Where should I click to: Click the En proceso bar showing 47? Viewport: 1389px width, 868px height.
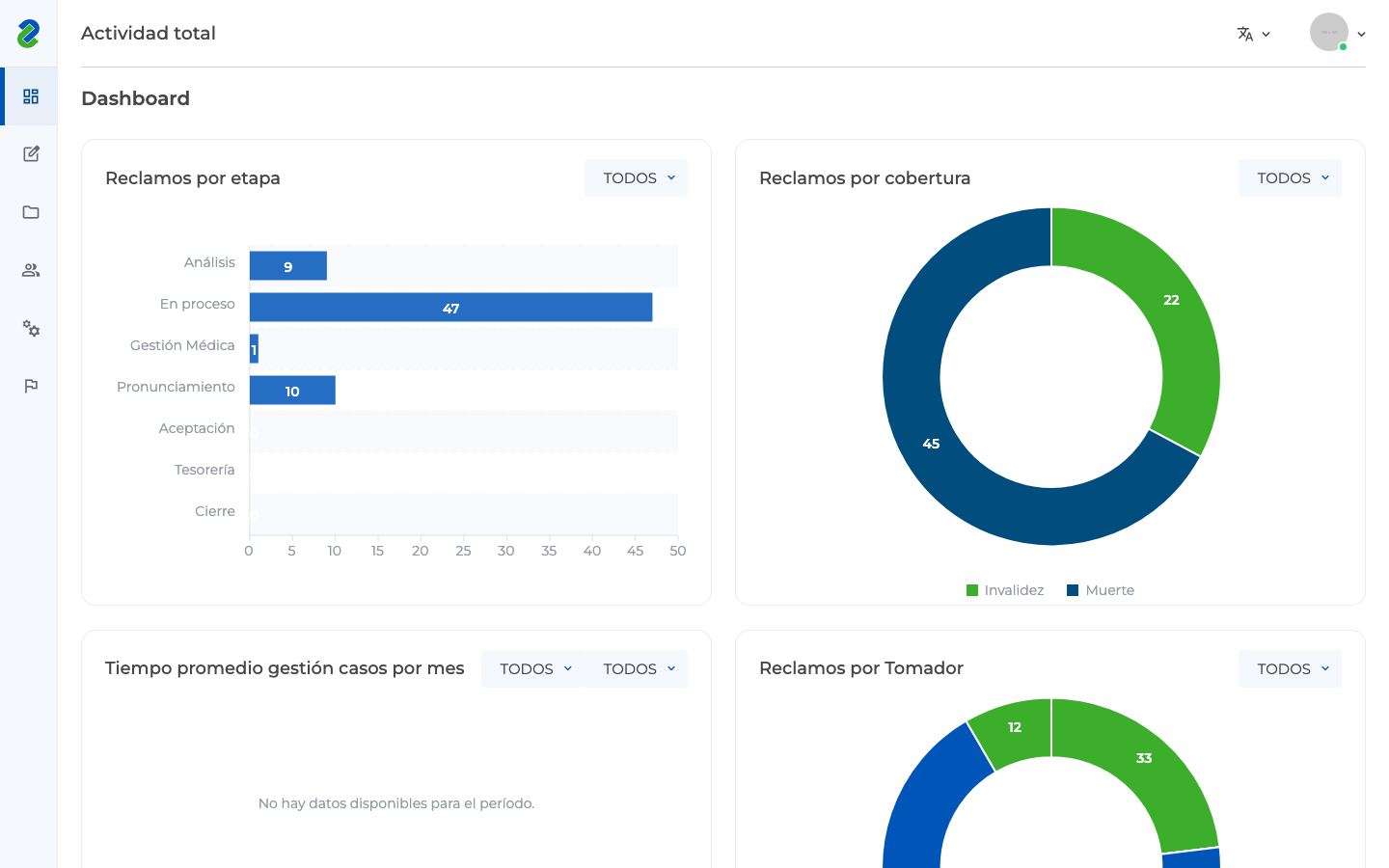(x=450, y=308)
